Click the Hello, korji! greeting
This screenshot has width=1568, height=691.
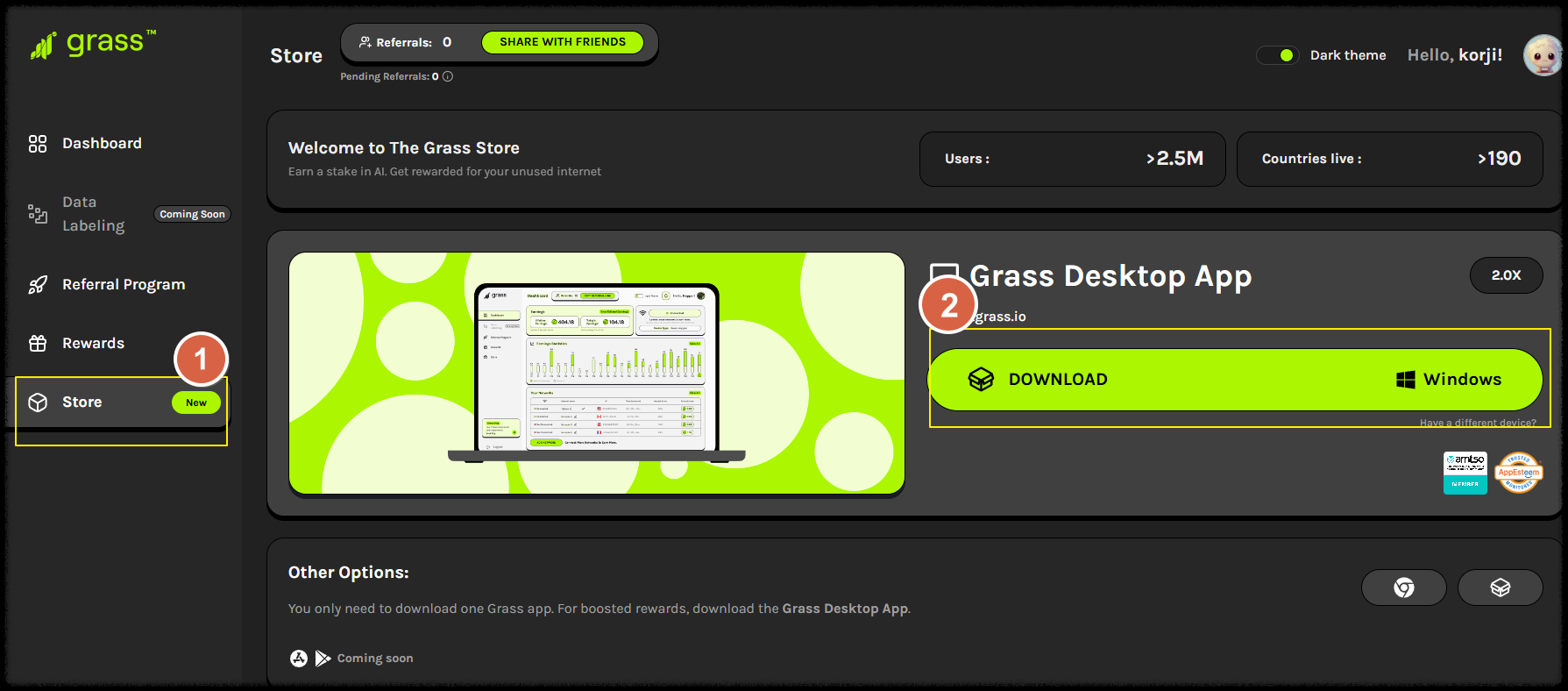[x=1455, y=55]
